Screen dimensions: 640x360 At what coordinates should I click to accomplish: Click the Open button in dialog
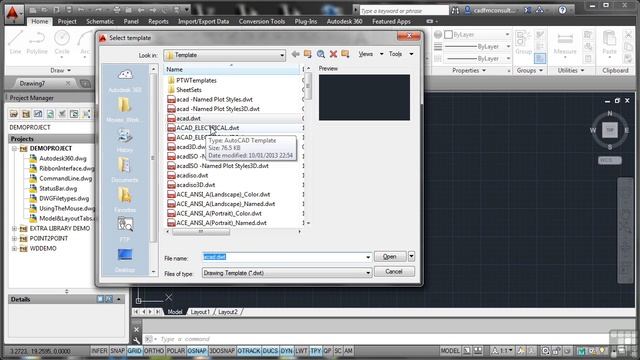tap(390, 256)
